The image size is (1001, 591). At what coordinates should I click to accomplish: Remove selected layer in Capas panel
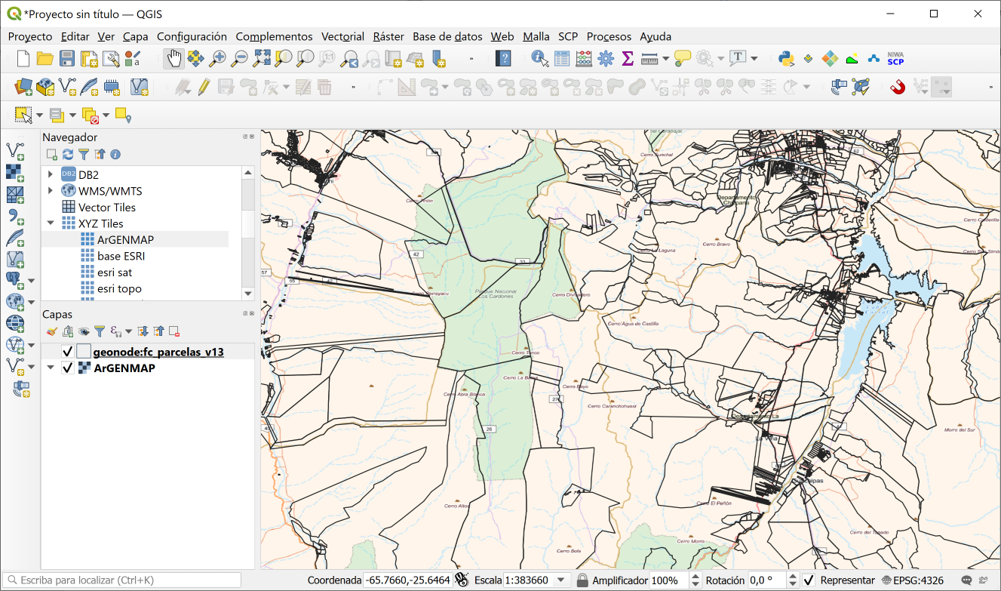(x=174, y=331)
